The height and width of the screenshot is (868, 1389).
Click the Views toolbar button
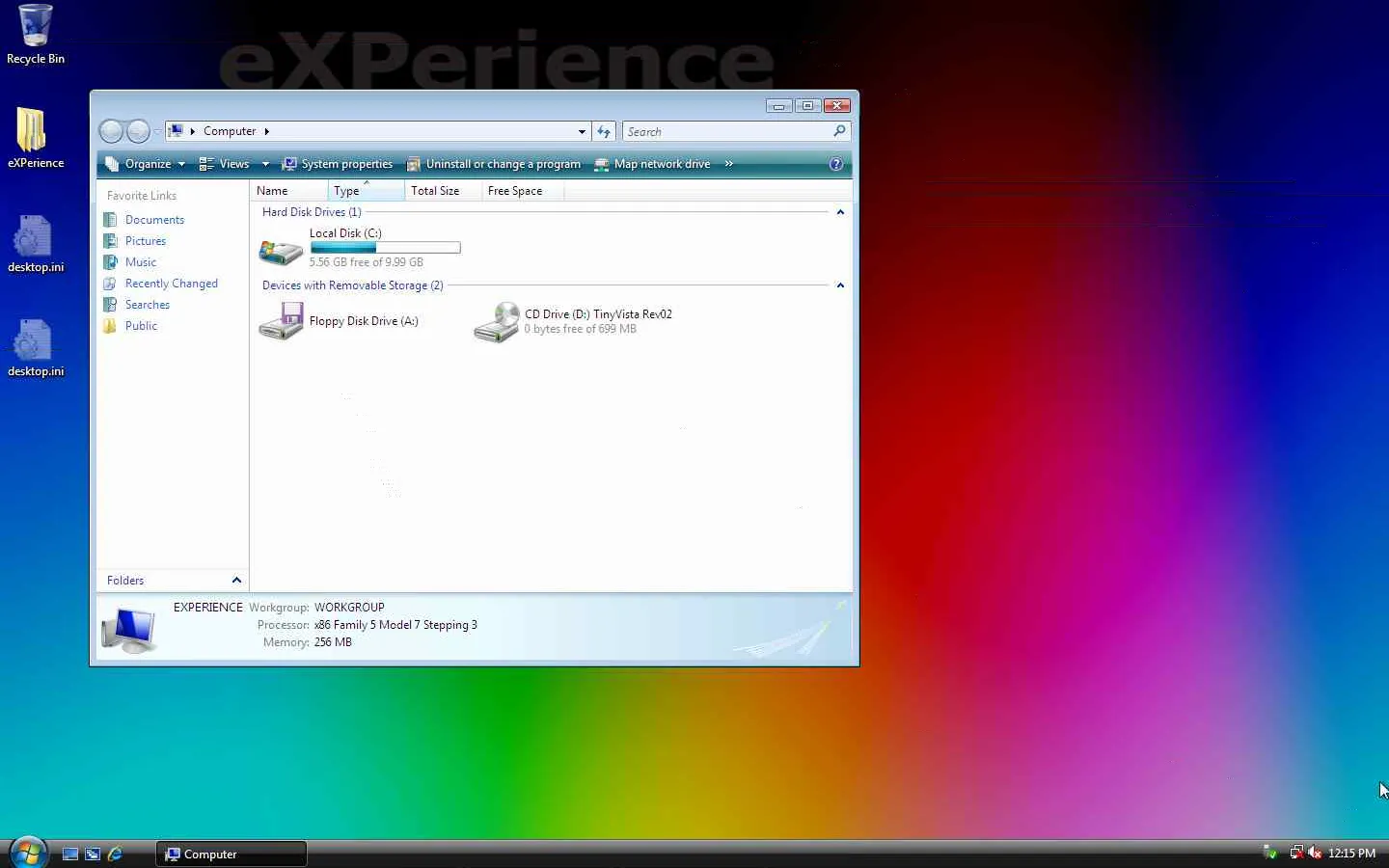tap(224, 164)
